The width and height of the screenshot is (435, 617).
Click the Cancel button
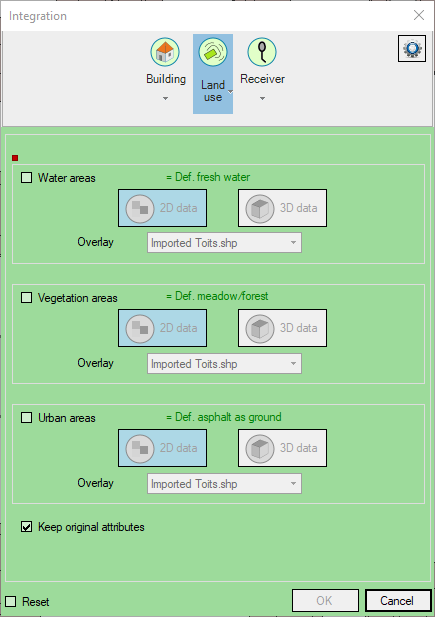(x=398, y=601)
